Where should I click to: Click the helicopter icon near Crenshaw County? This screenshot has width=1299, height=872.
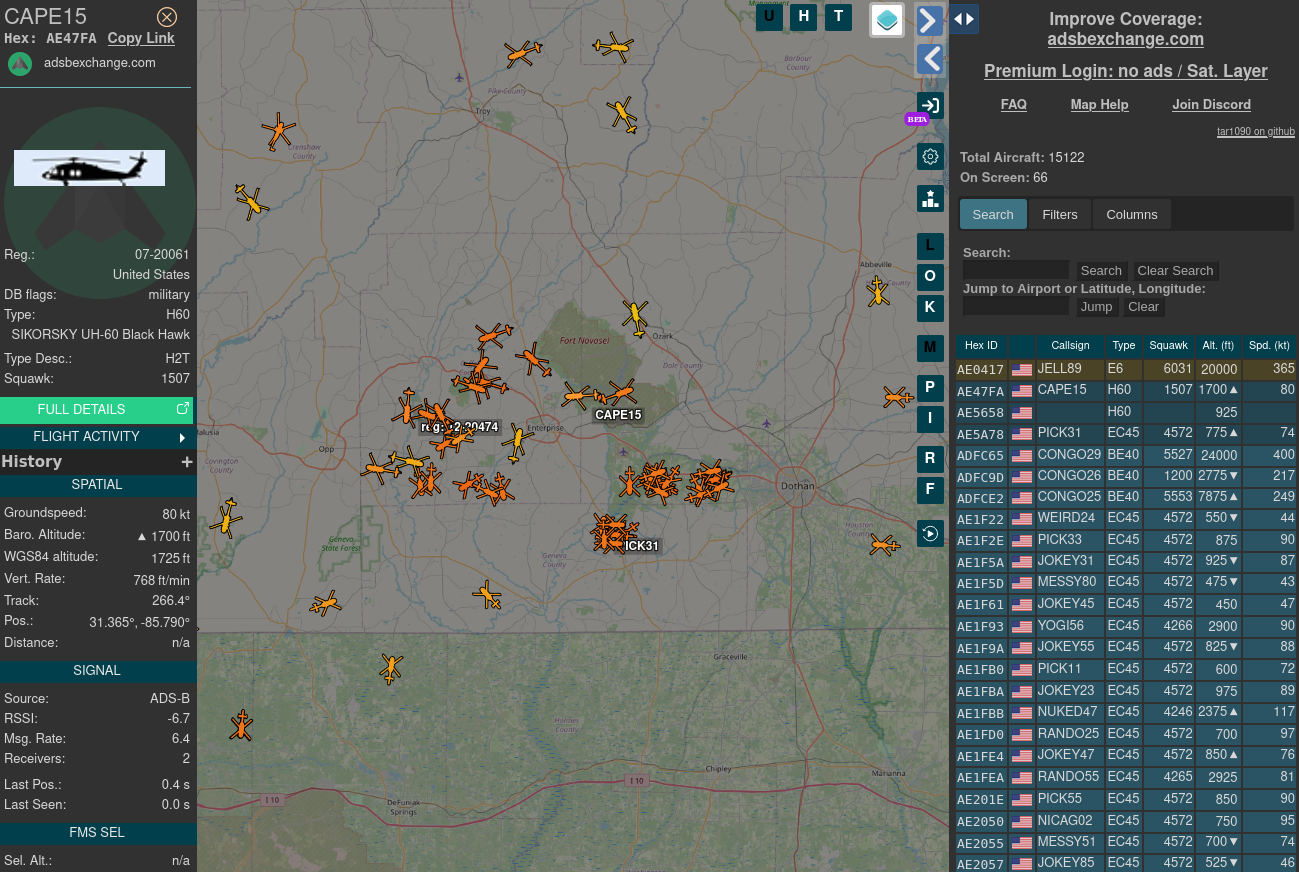pyautogui.click(x=278, y=131)
